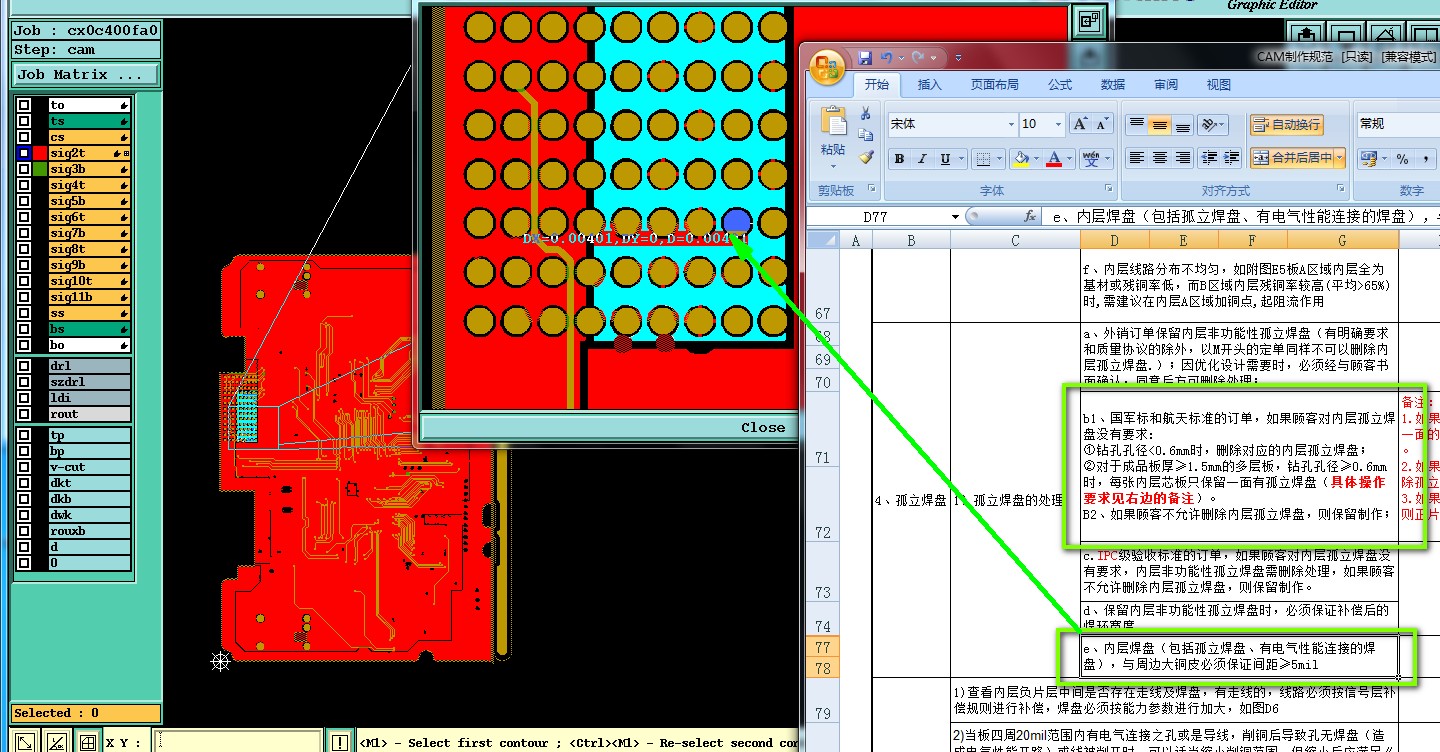The width and height of the screenshot is (1440, 752).
Task: Click the Copy icon in clipboard group
Action: [866, 135]
